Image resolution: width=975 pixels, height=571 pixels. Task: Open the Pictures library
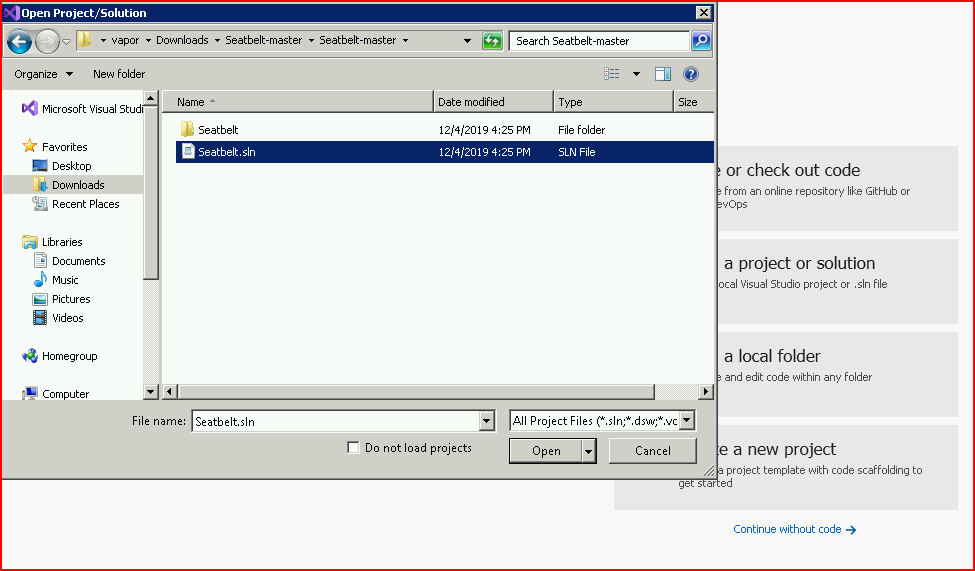(61, 299)
